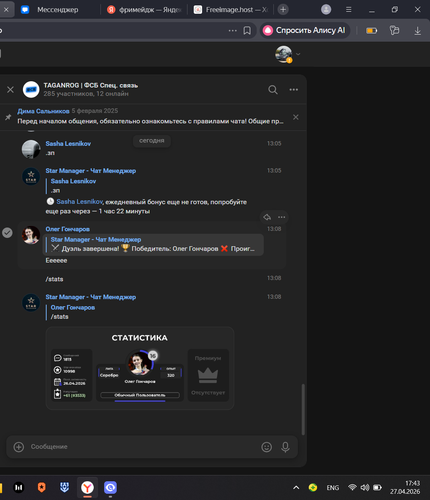Bookmark the current page
The height and width of the screenshot is (500, 430).
(247, 31)
